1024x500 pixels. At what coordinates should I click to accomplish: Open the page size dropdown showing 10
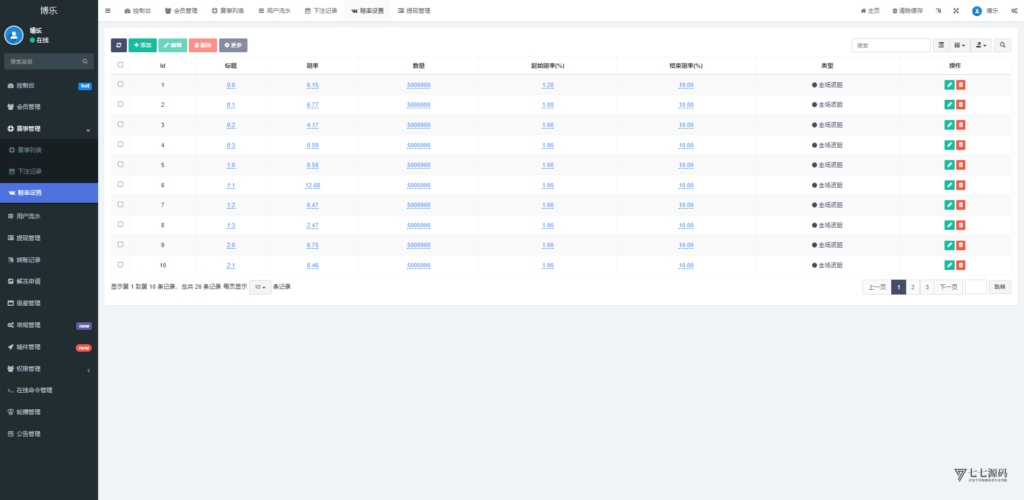(x=260, y=287)
